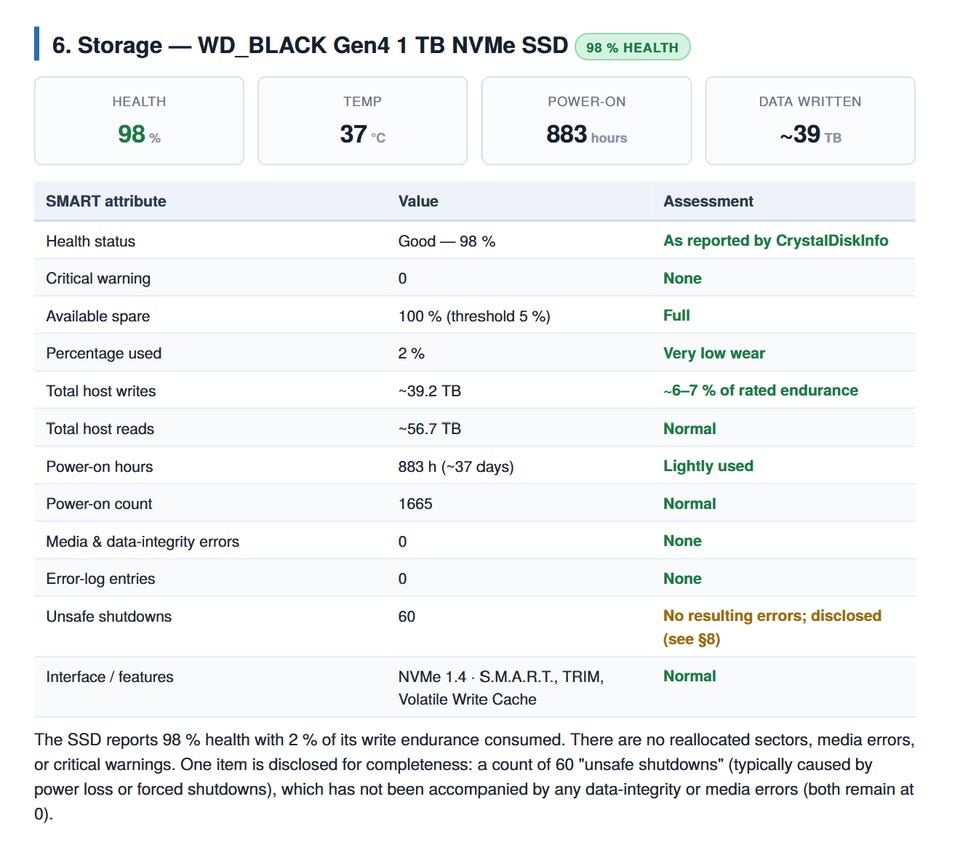Click the 98 % HEALTH badge
Viewport: 960px width, 842px height.
tap(632, 47)
